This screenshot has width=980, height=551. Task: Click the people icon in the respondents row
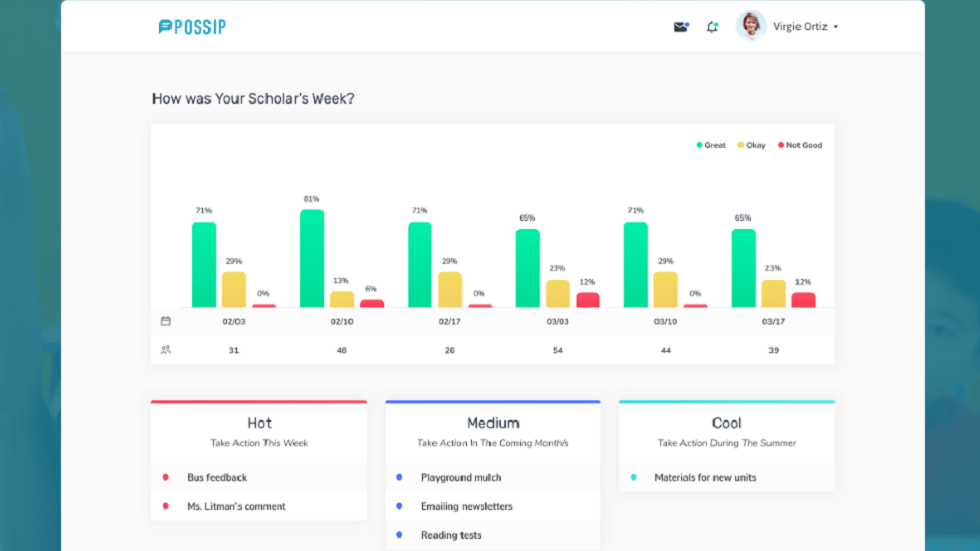coord(166,350)
